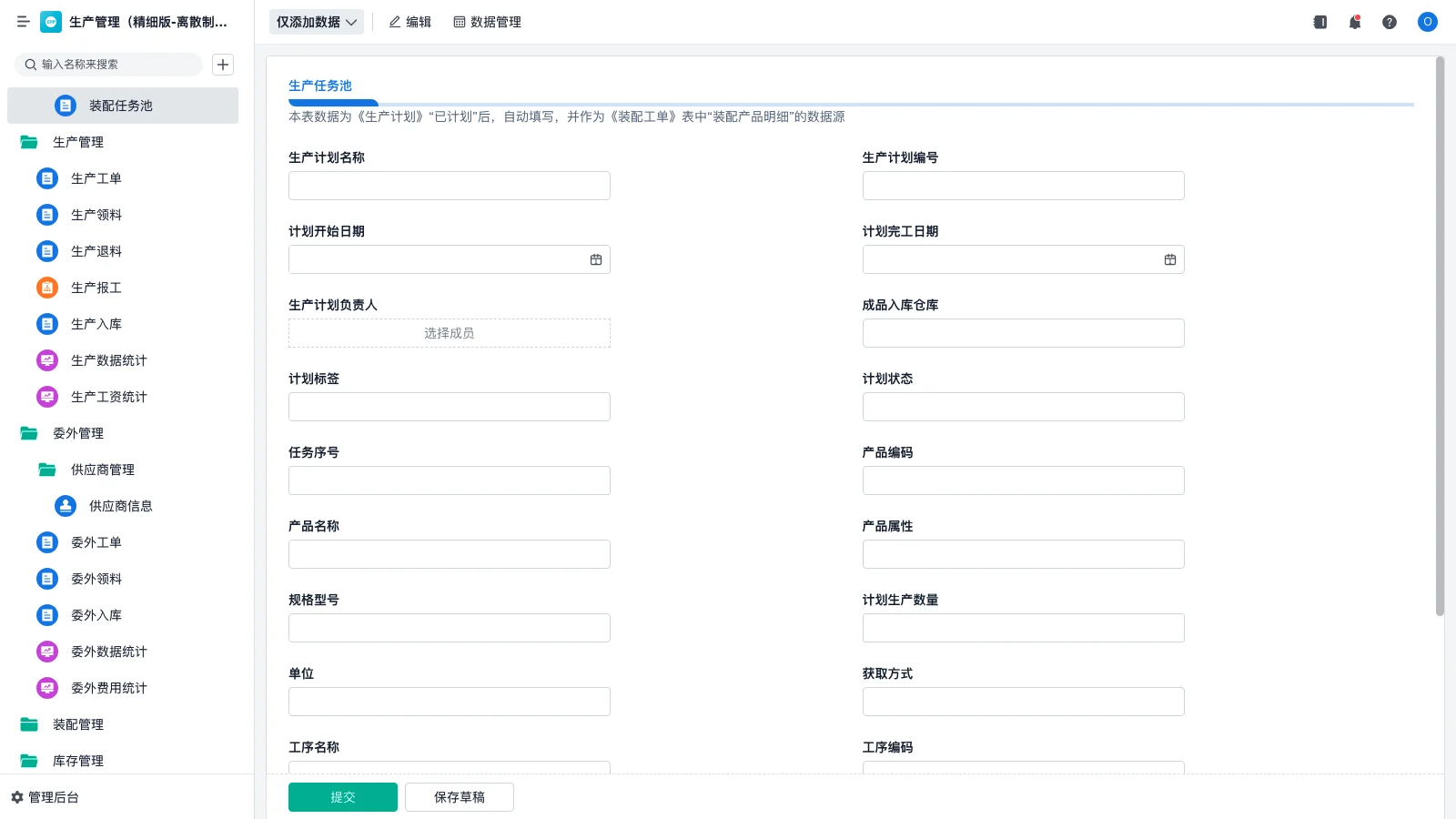The image size is (1456, 819).
Task: Click the green 提交 button
Action: [342, 797]
